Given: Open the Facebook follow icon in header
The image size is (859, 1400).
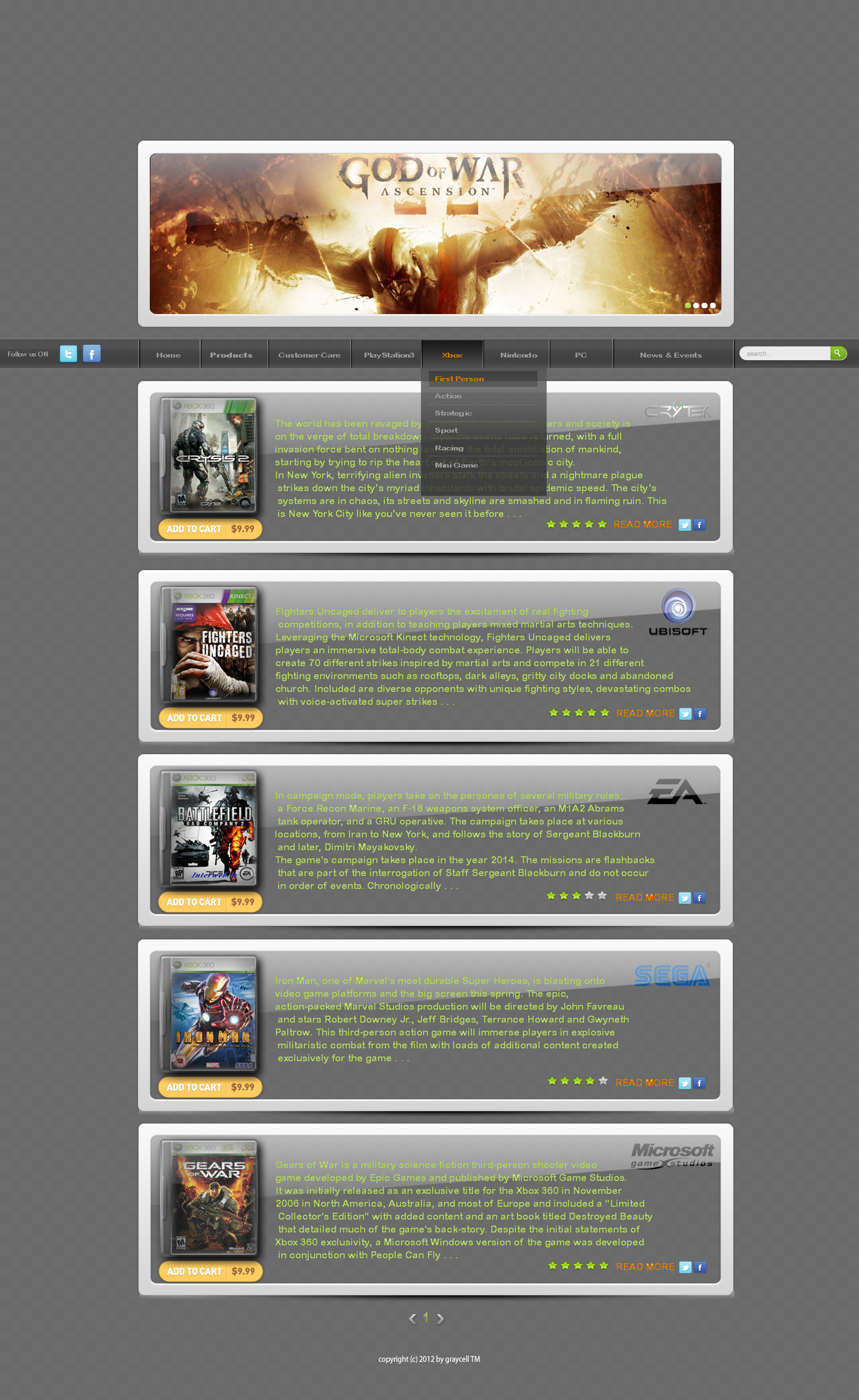Looking at the screenshot, I should [x=91, y=354].
